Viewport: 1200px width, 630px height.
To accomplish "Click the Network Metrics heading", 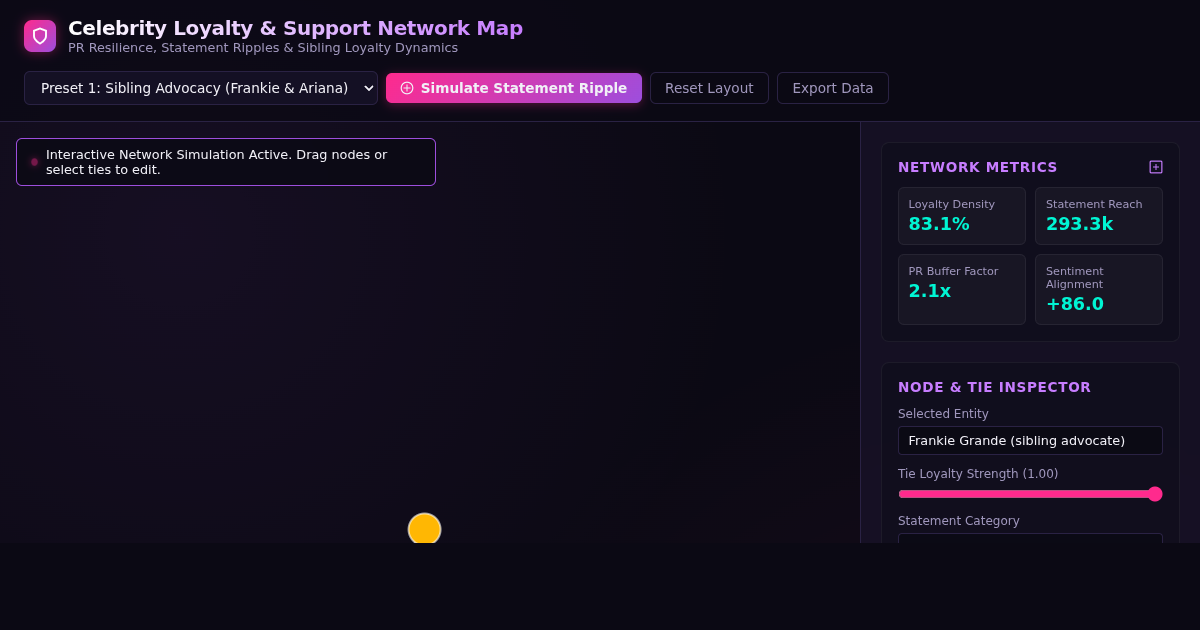I will coord(978,167).
